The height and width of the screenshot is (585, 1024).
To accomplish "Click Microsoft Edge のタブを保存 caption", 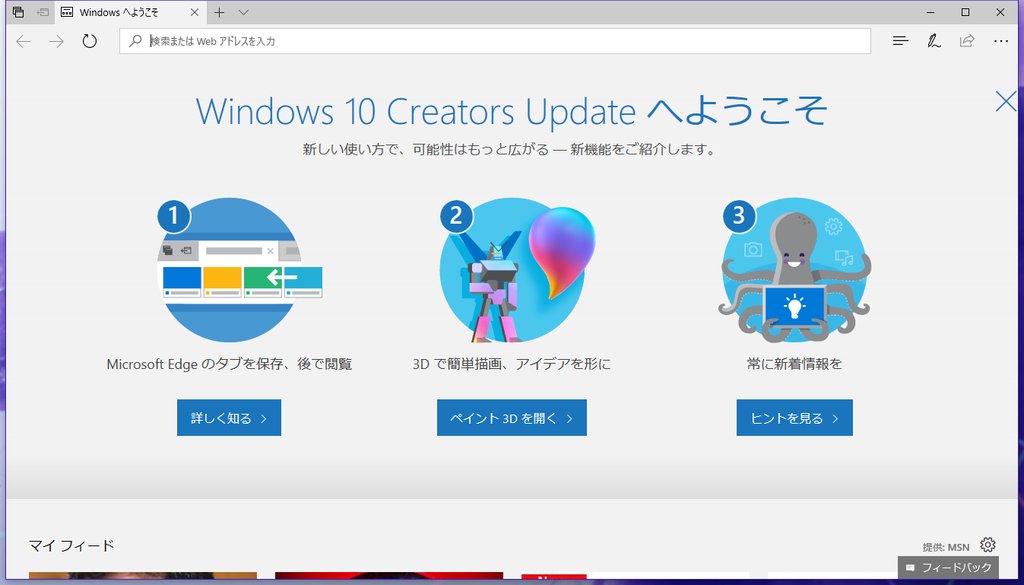I will [x=229, y=364].
